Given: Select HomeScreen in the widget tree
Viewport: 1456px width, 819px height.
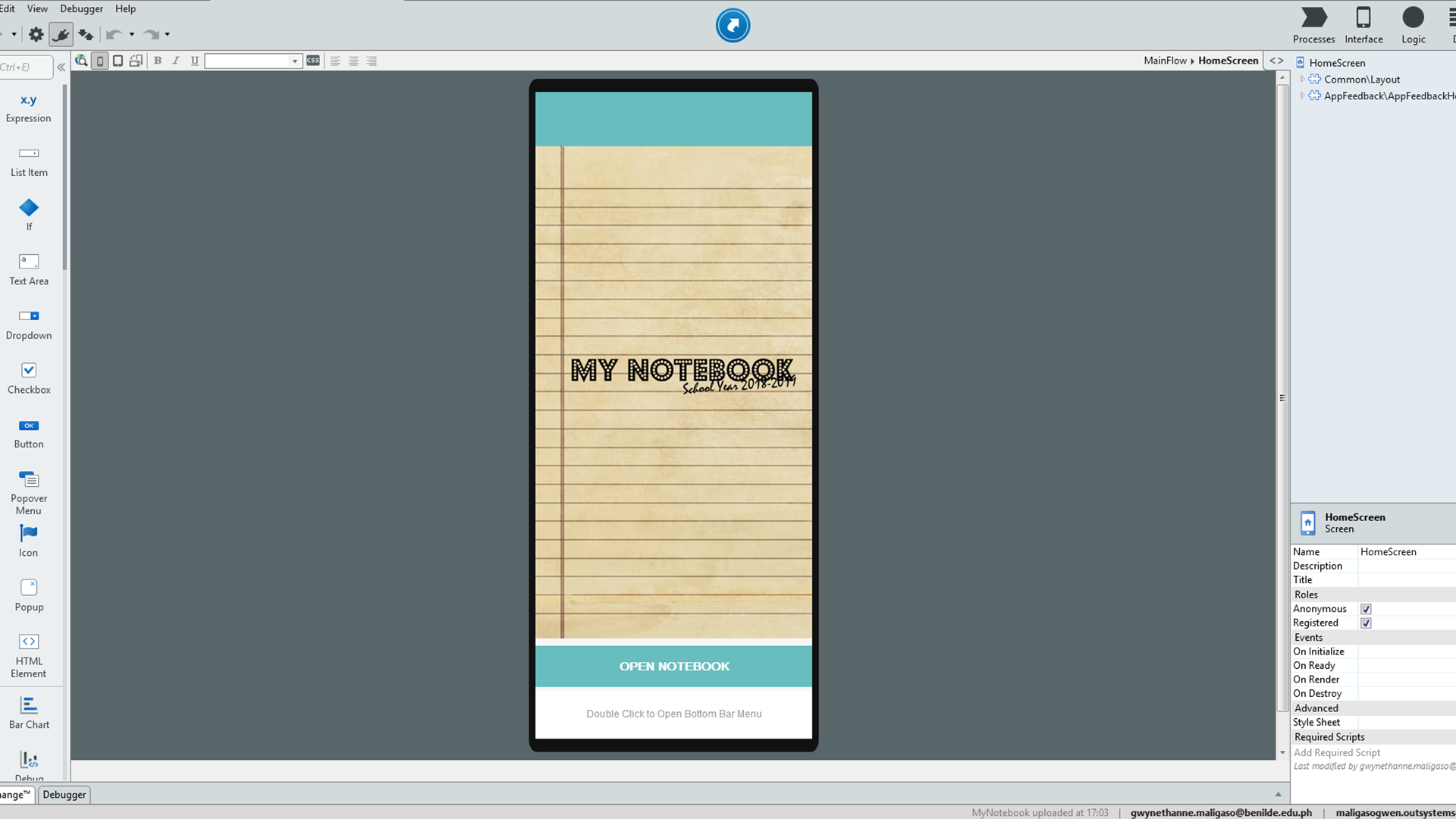Looking at the screenshot, I should pyautogui.click(x=1336, y=63).
